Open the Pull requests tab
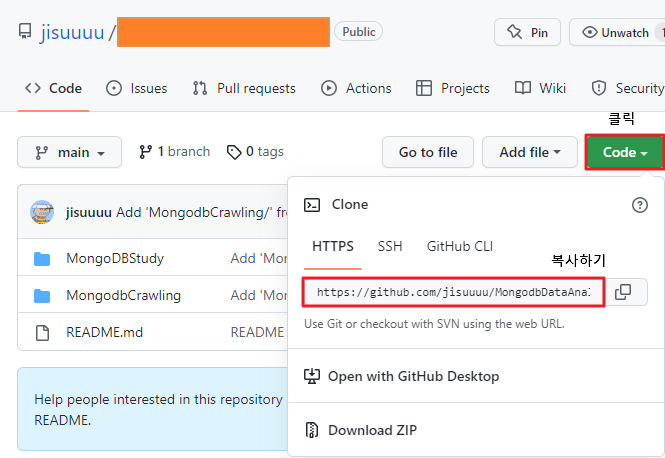Viewport: 665px width, 458px height. tap(244, 88)
